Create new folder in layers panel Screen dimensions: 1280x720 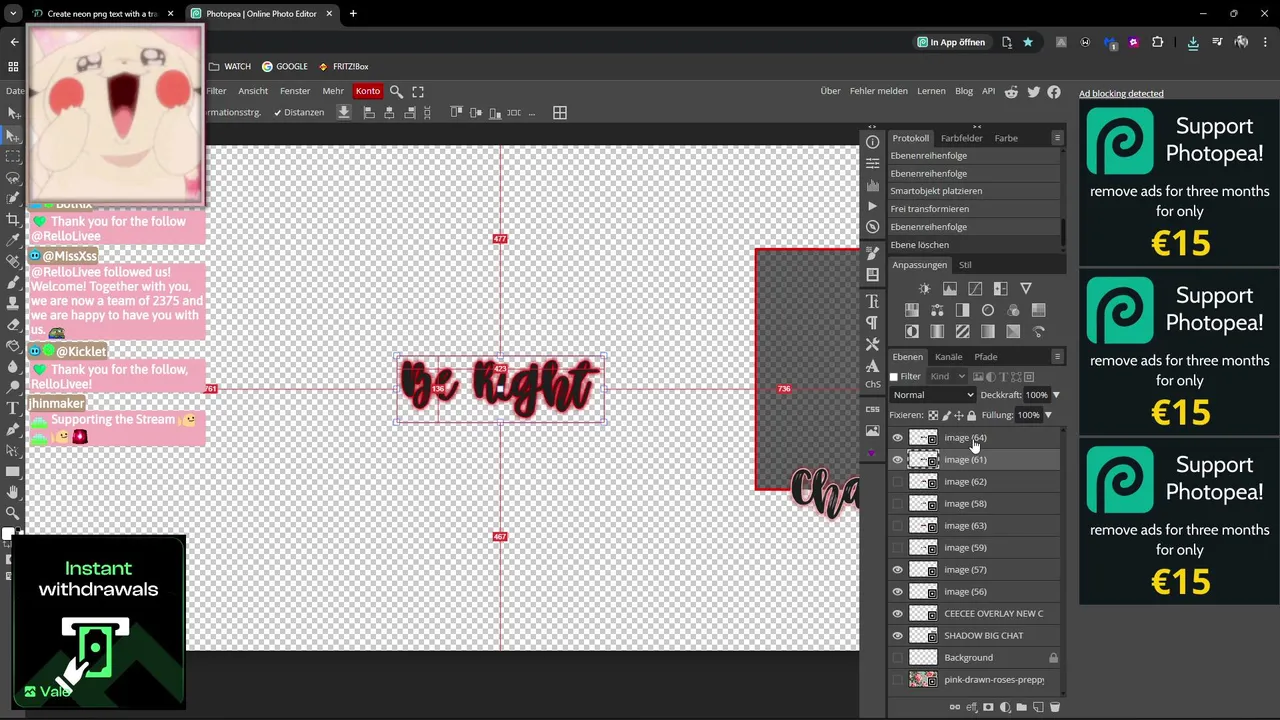(x=1021, y=707)
